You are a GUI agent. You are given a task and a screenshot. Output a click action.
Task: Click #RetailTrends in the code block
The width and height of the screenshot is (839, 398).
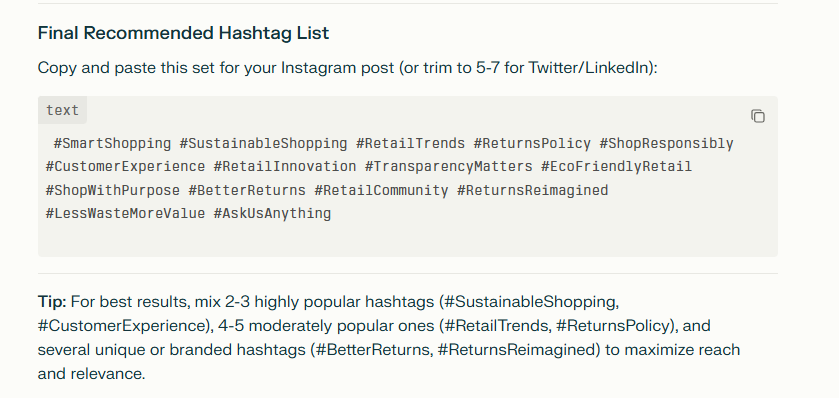point(410,143)
